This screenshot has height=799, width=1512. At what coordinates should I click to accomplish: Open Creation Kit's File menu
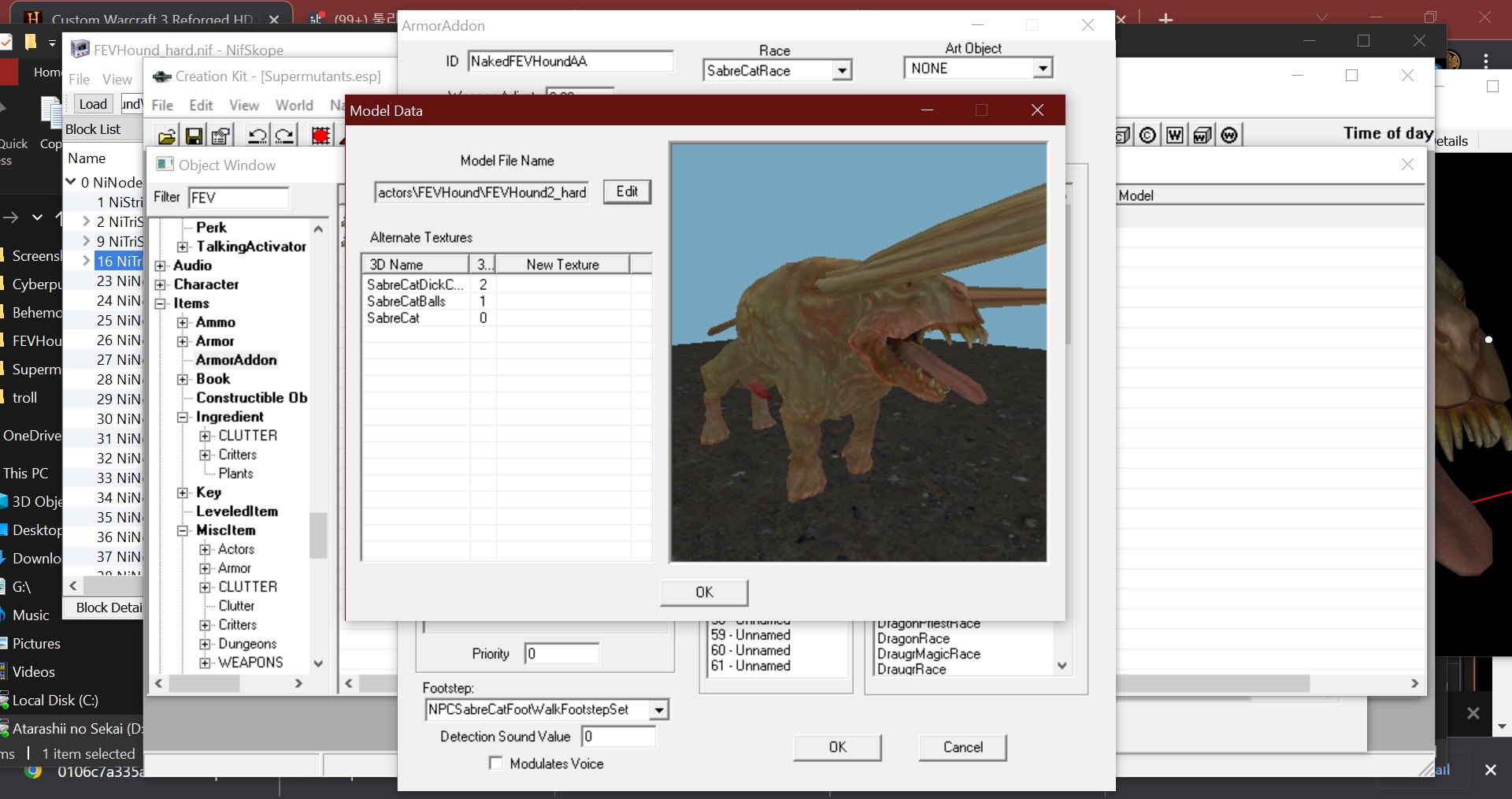pos(162,105)
